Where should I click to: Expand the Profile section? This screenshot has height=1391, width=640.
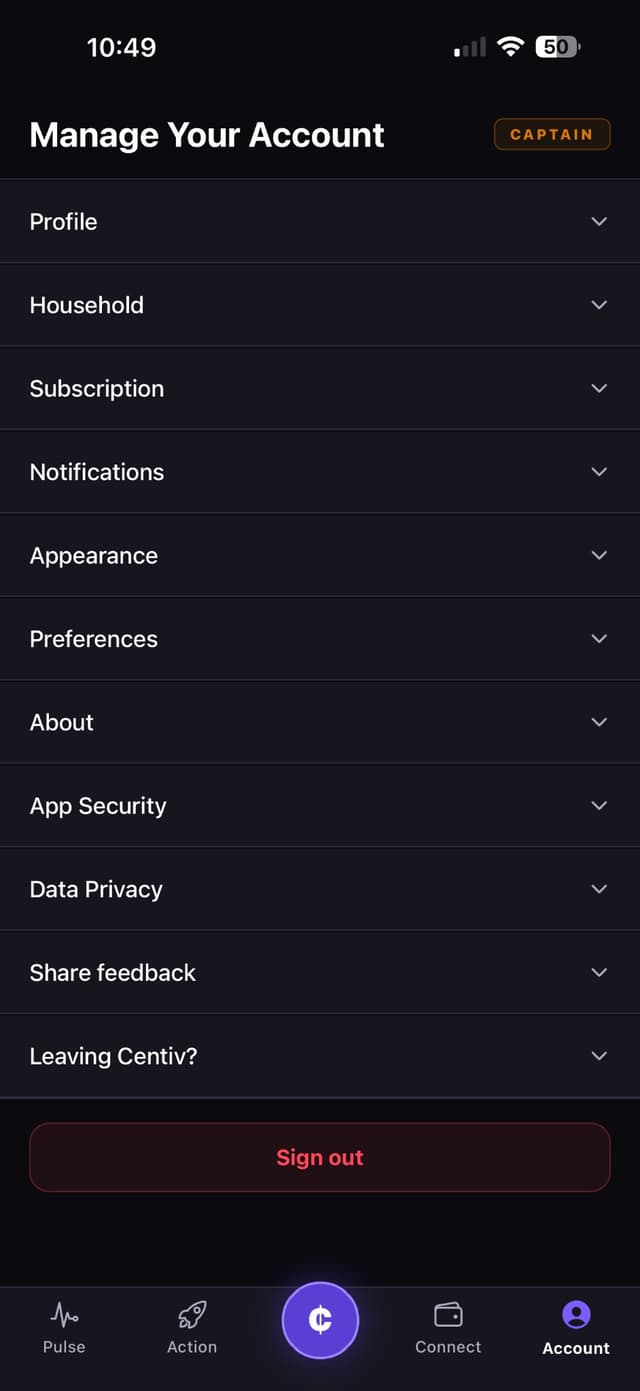click(598, 221)
